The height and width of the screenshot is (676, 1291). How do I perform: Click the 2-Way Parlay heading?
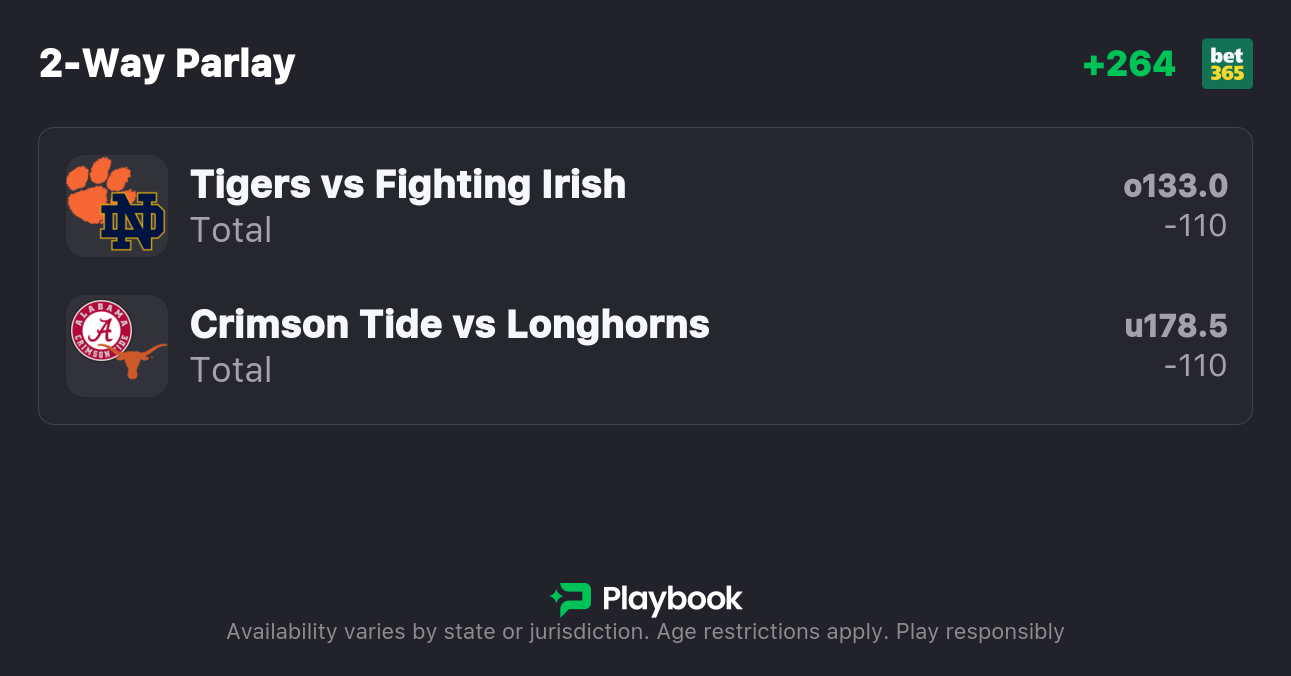pyautogui.click(x=167, y=64)
